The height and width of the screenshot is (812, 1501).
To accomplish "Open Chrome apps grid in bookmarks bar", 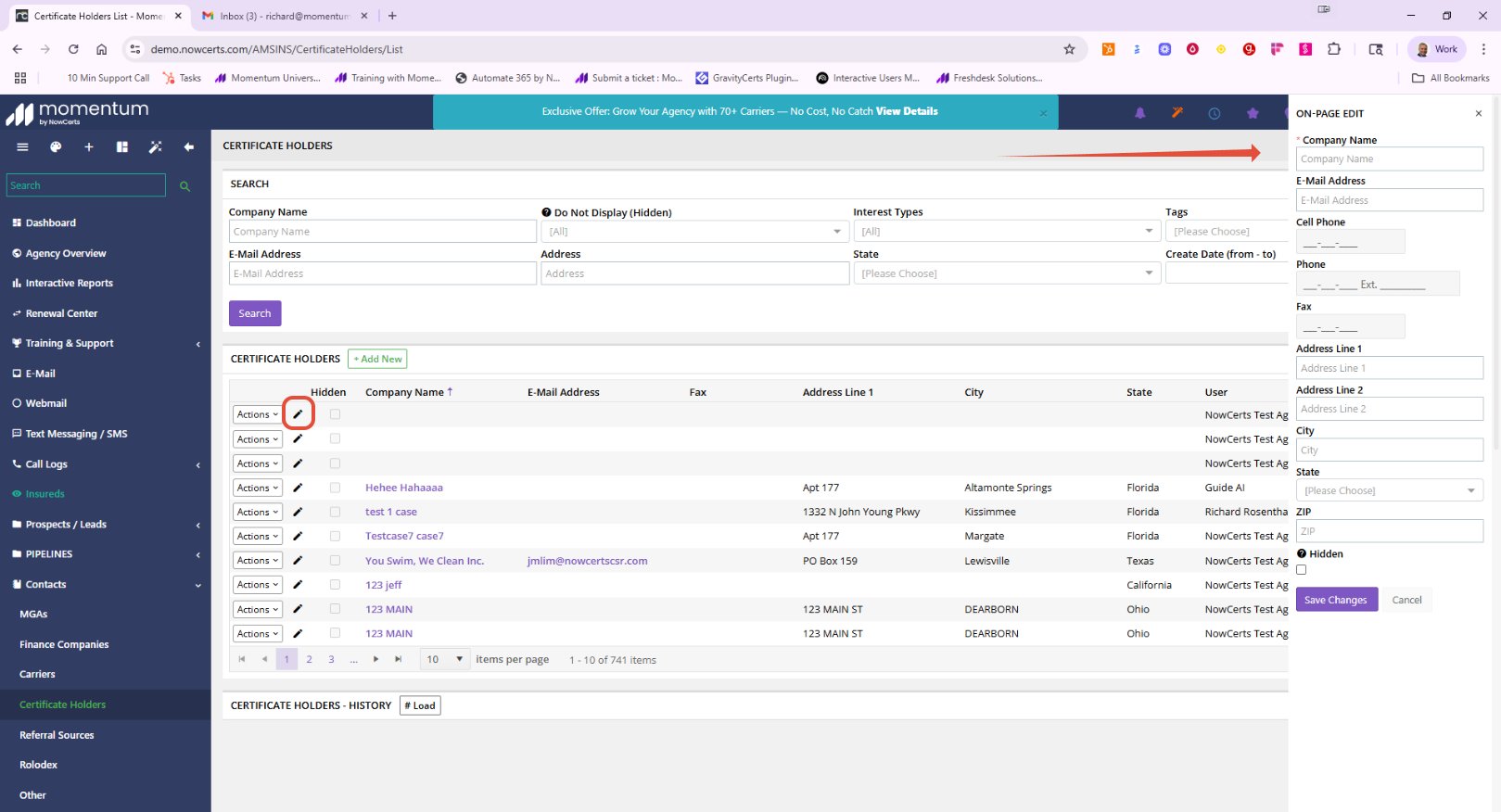I will coord(20,78).
